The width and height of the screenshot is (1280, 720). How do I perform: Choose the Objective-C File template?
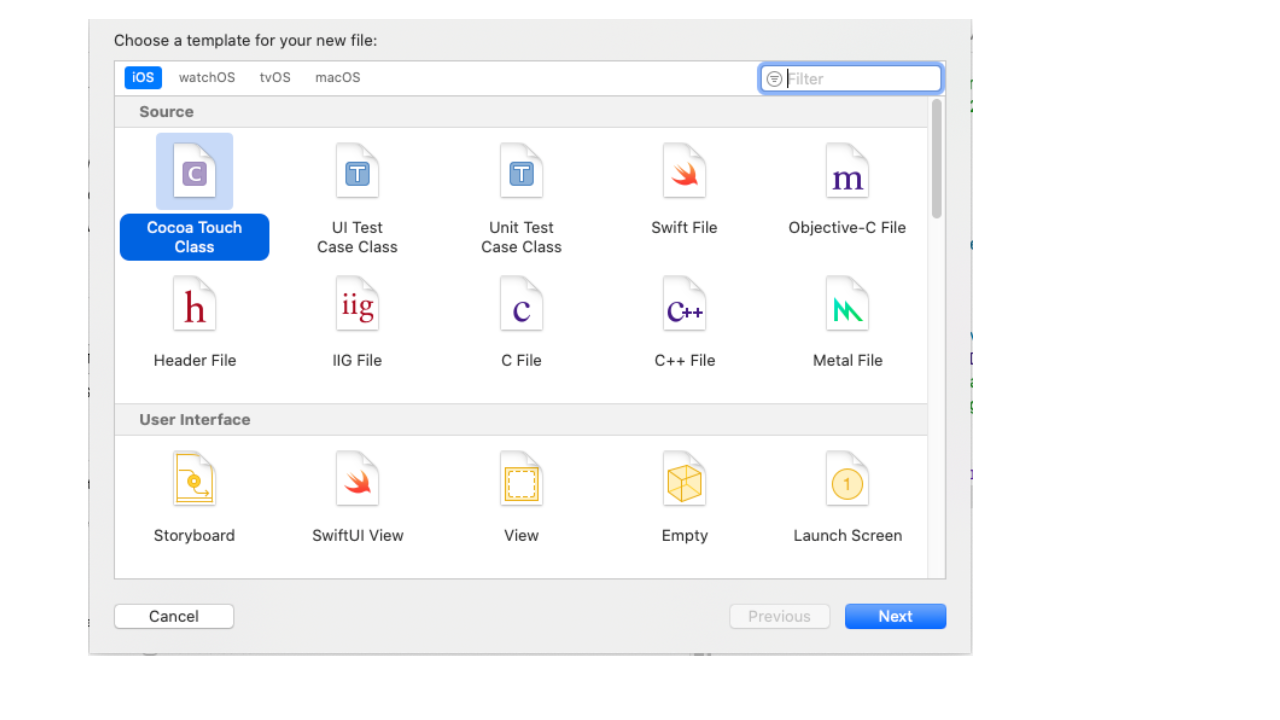coord(847,172)
